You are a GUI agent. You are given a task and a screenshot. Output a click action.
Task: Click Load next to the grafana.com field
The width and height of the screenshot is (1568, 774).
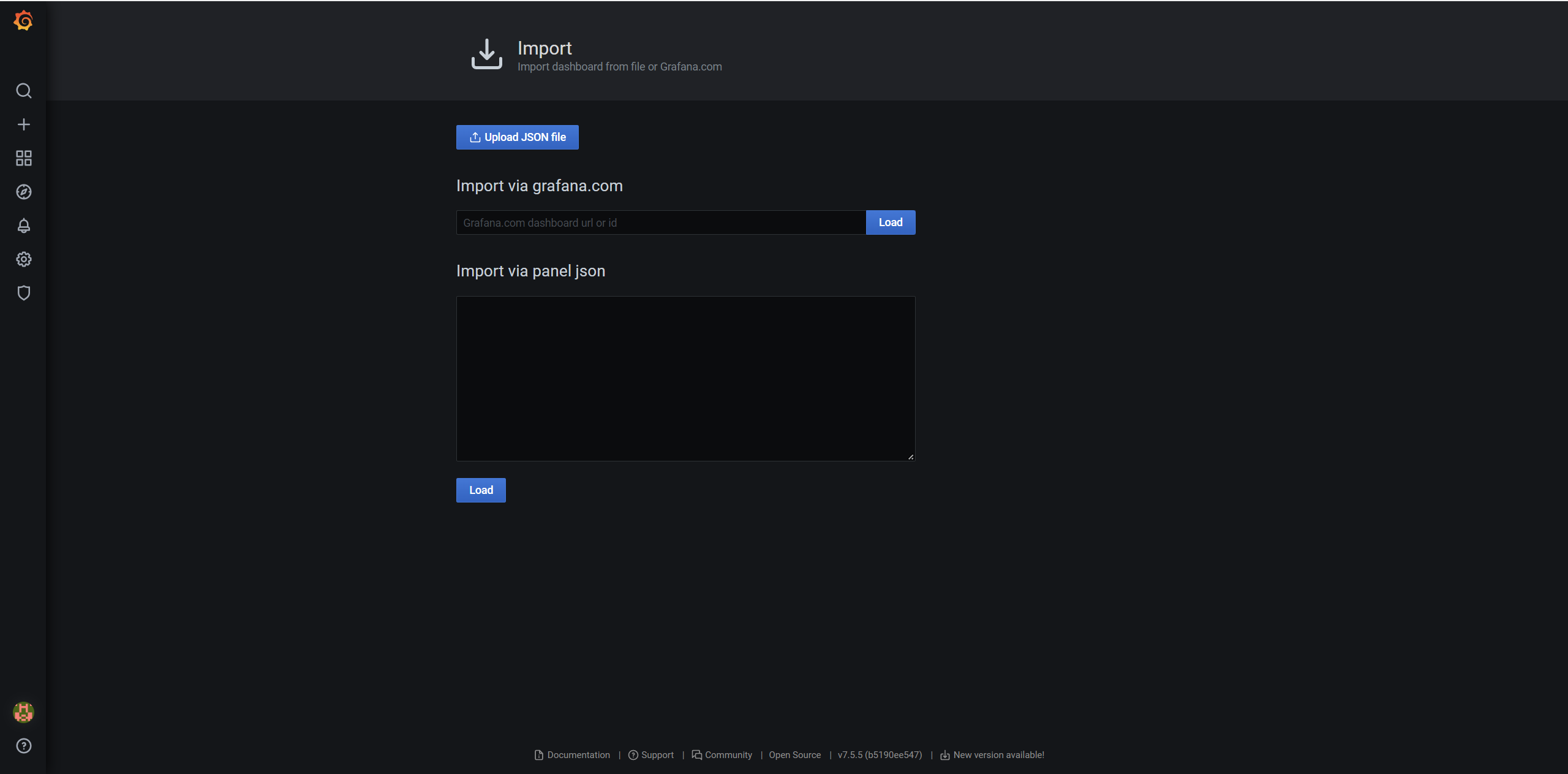pyautogui.click(x=890, y=222)
